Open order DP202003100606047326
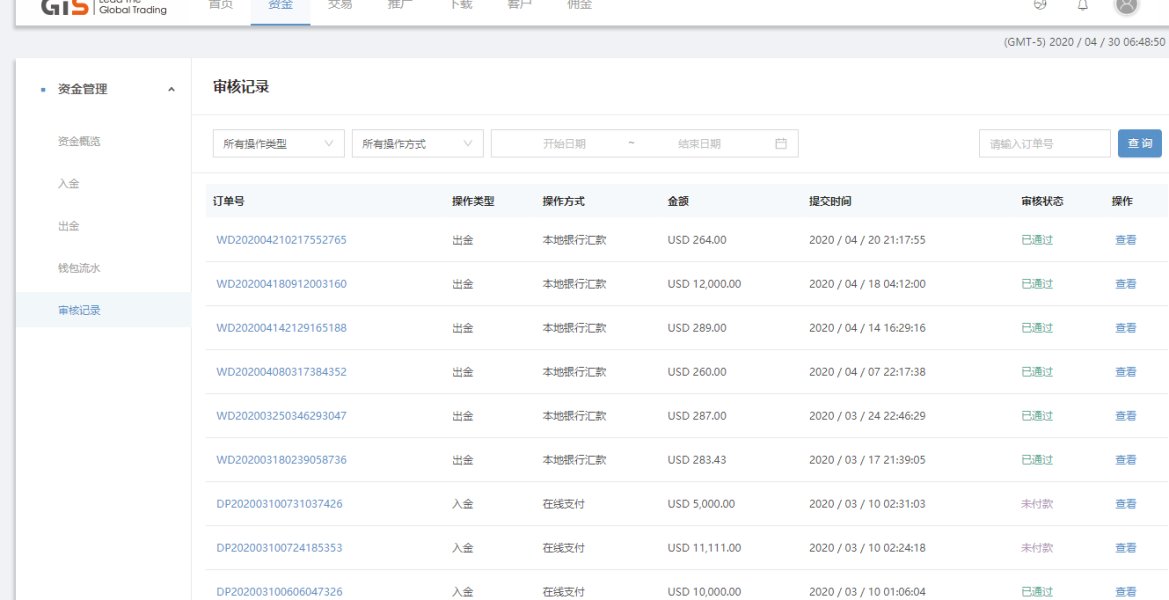The height and width of the screenshot is (600, 1169). pos(280,592)
